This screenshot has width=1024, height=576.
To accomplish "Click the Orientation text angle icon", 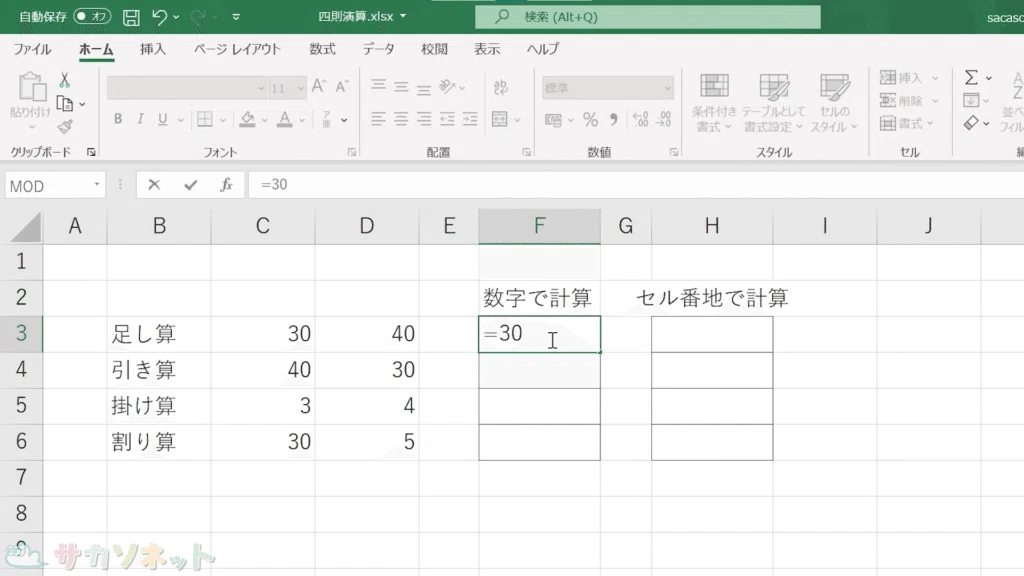I will 448,86.
